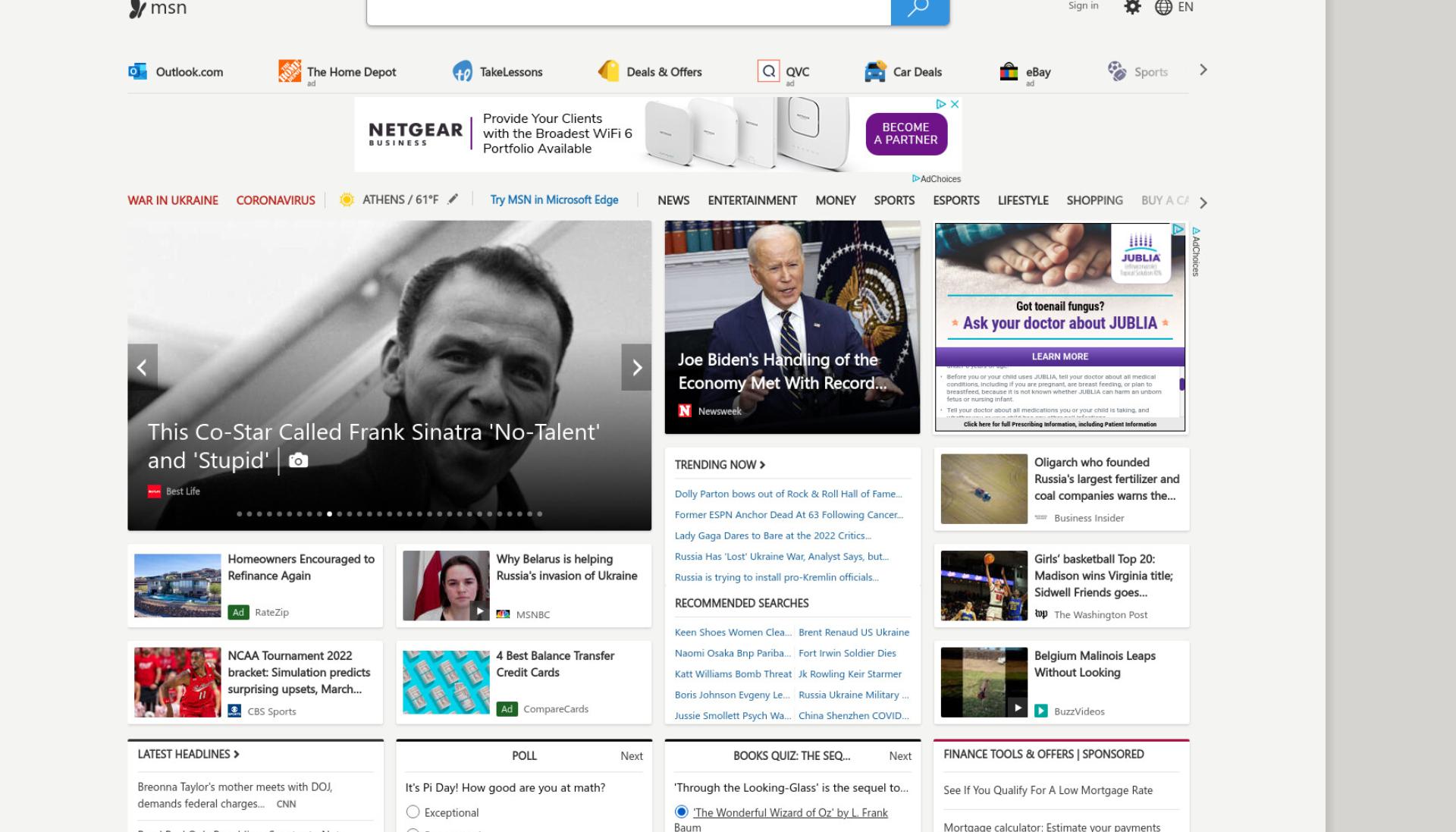Go to Next poll question
The image size is (1456, 832).
pyautogui.click(x=631, y=755)
